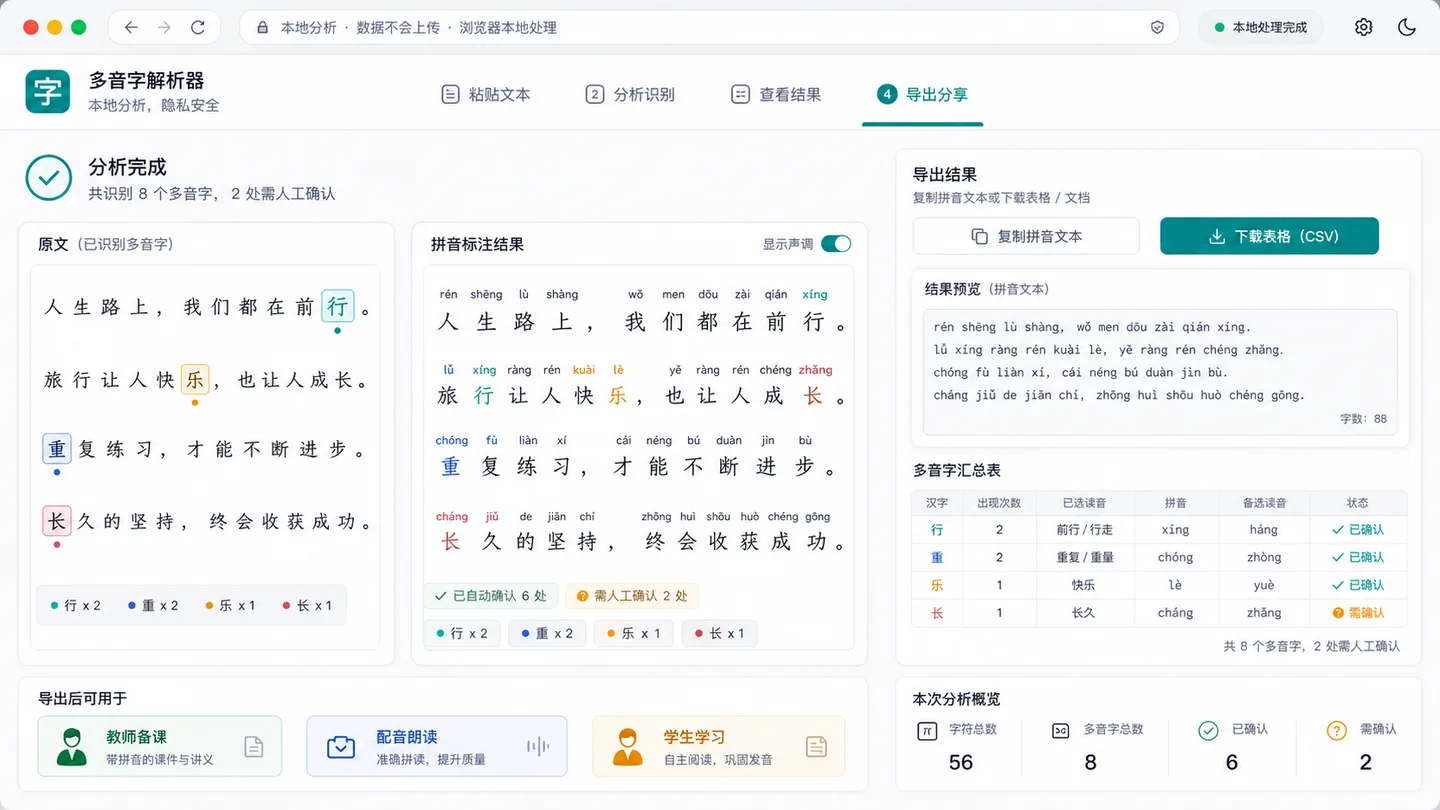
Task: Click the 长 x 1 chip under pinyin results
Action: coord(720,633)
